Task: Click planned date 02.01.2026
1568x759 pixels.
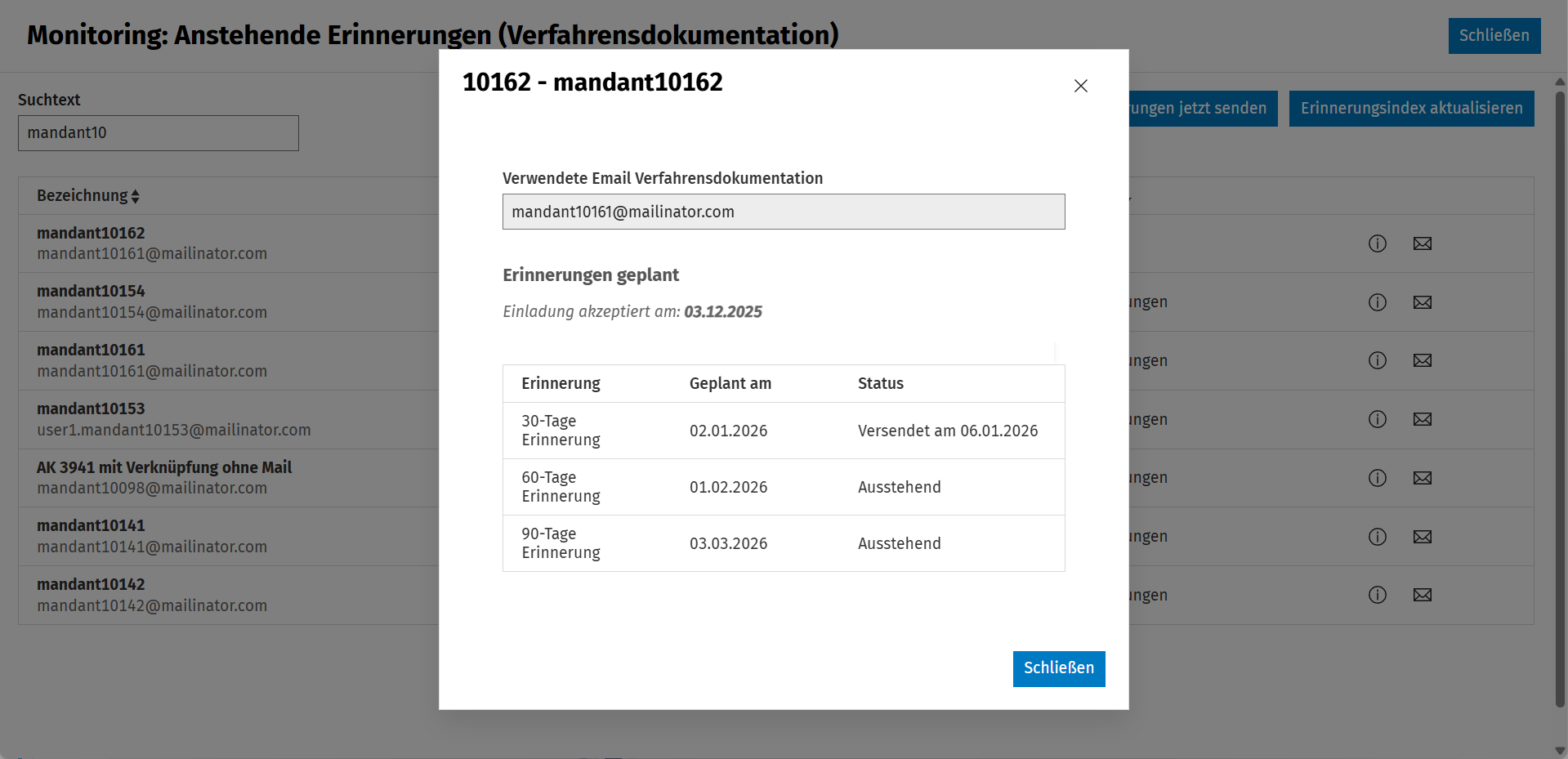Action: click(x=729, y=431)
